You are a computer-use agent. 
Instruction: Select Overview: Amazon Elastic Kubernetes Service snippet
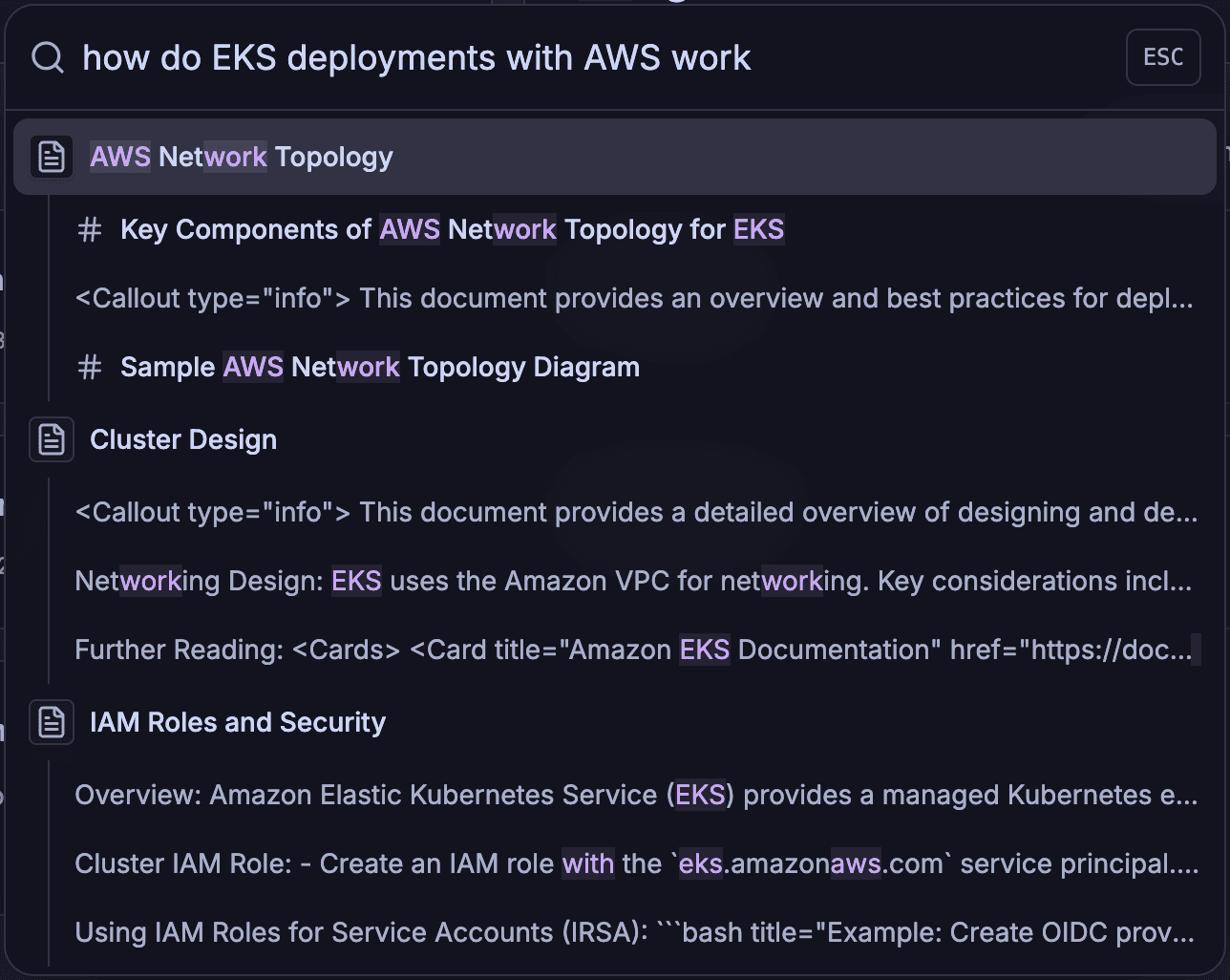click(636, 795)
